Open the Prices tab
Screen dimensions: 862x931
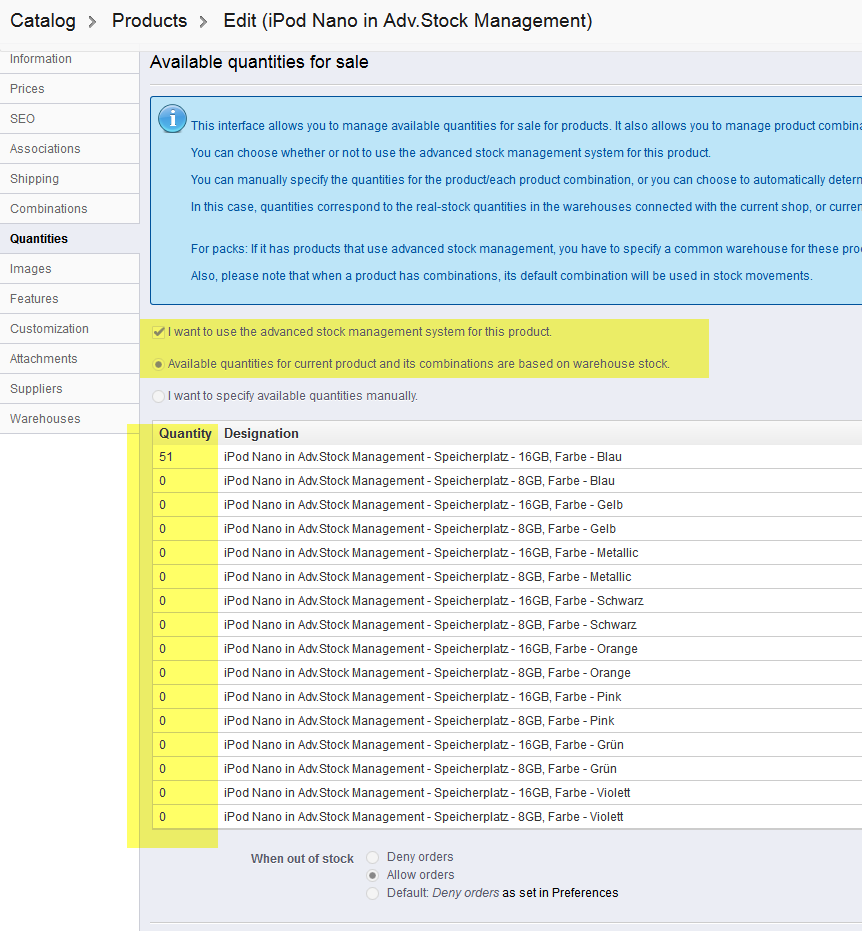tap(69, 89)
